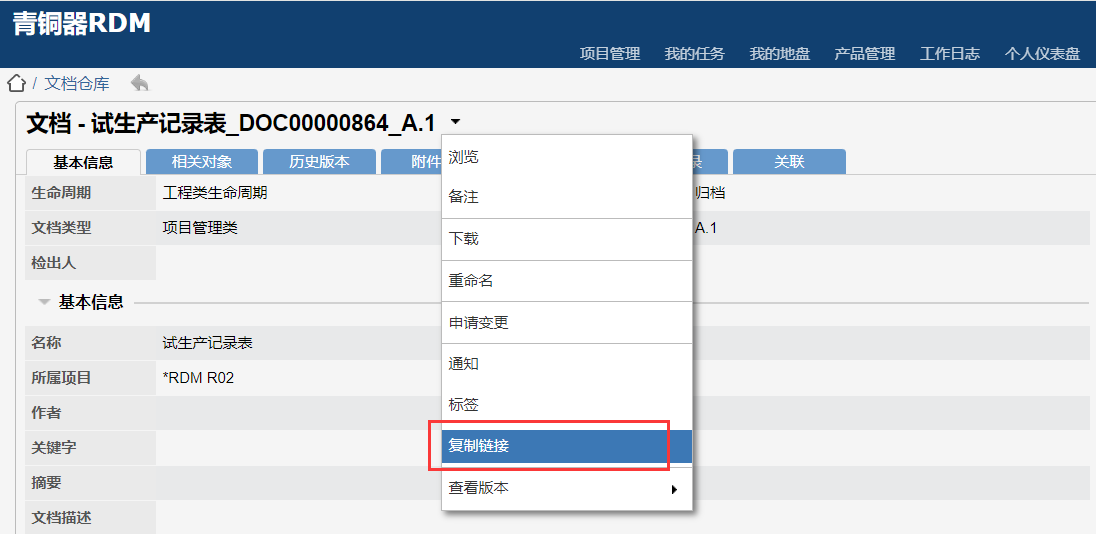1096x534 pixels.
Task: Click the 检出人 field label
Action: tap(54, 263)
